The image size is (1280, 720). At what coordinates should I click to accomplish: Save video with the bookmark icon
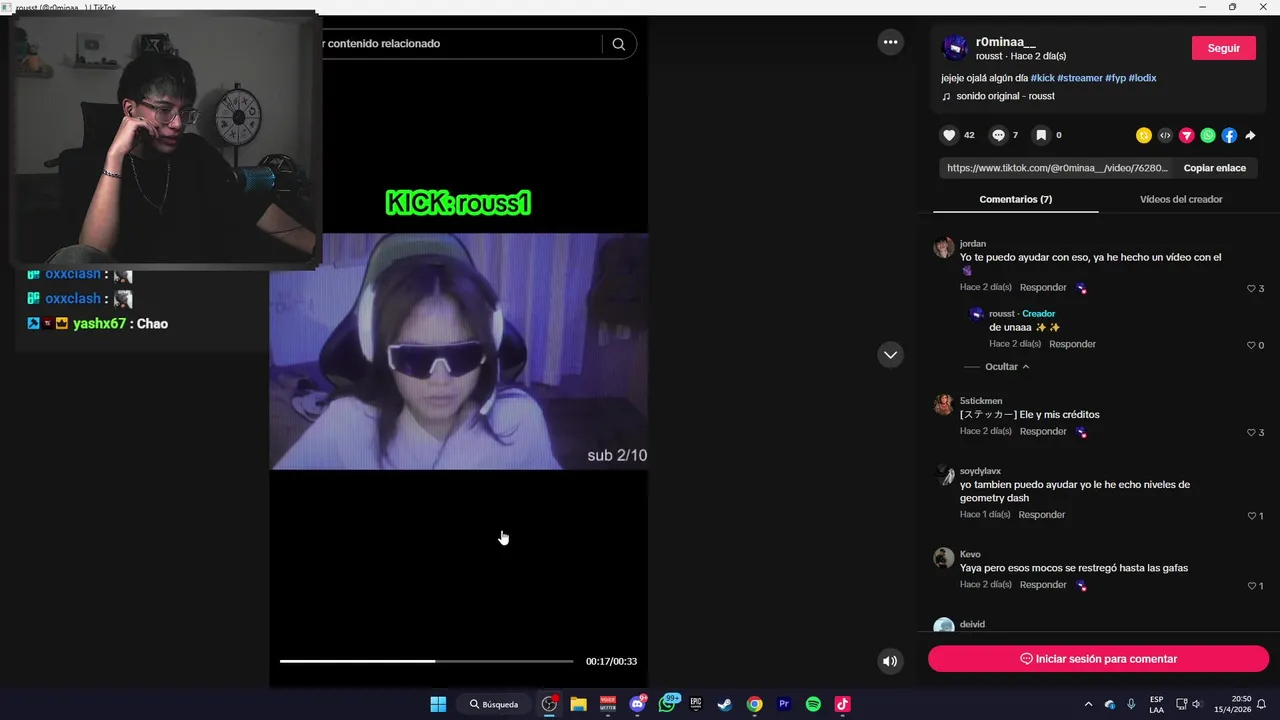(x=1041, y=135)
